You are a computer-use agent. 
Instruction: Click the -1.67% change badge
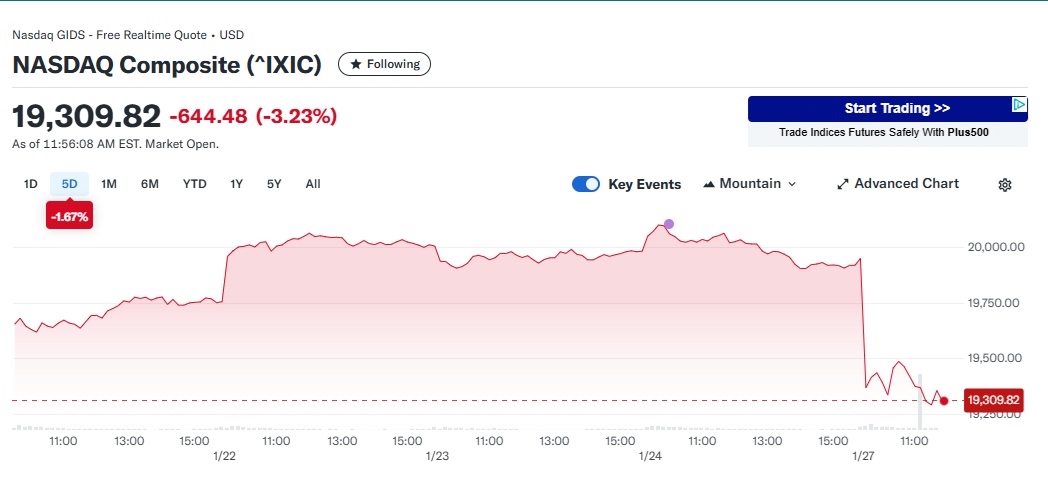[69, 216]
